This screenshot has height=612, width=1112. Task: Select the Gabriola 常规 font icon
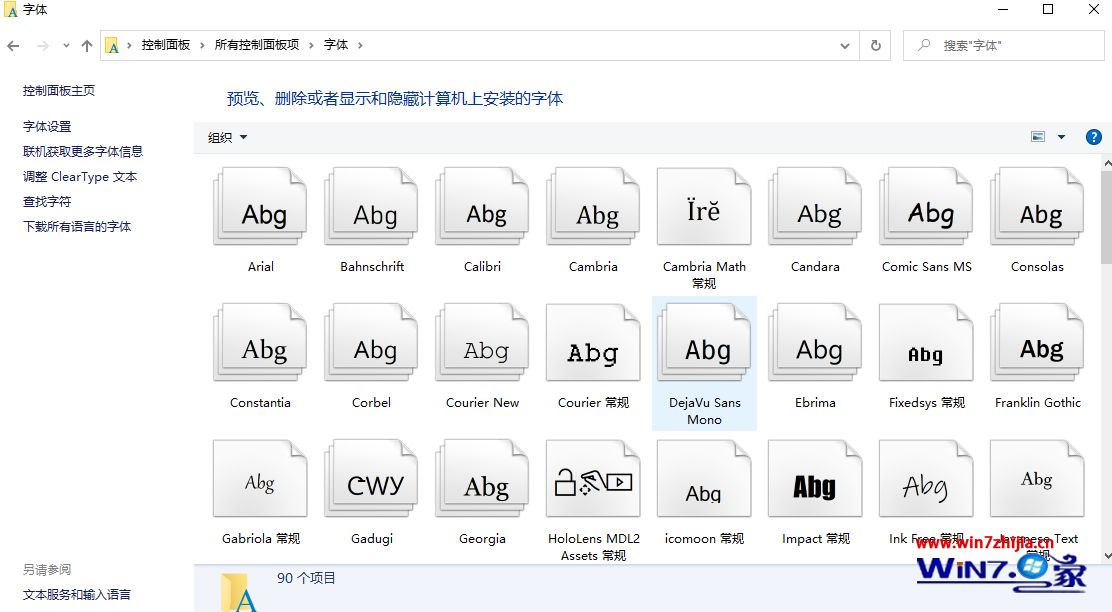point(260,479)
